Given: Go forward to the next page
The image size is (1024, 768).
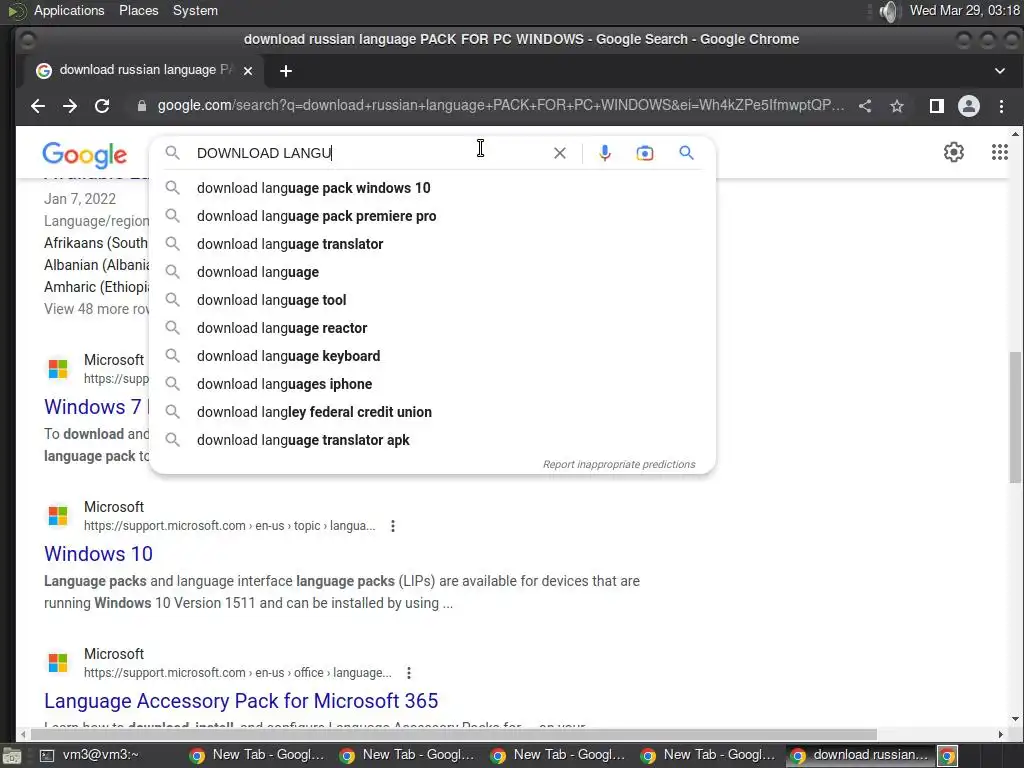Looking at the screenshot, I should pyautogui.click(x=70, y=106).
